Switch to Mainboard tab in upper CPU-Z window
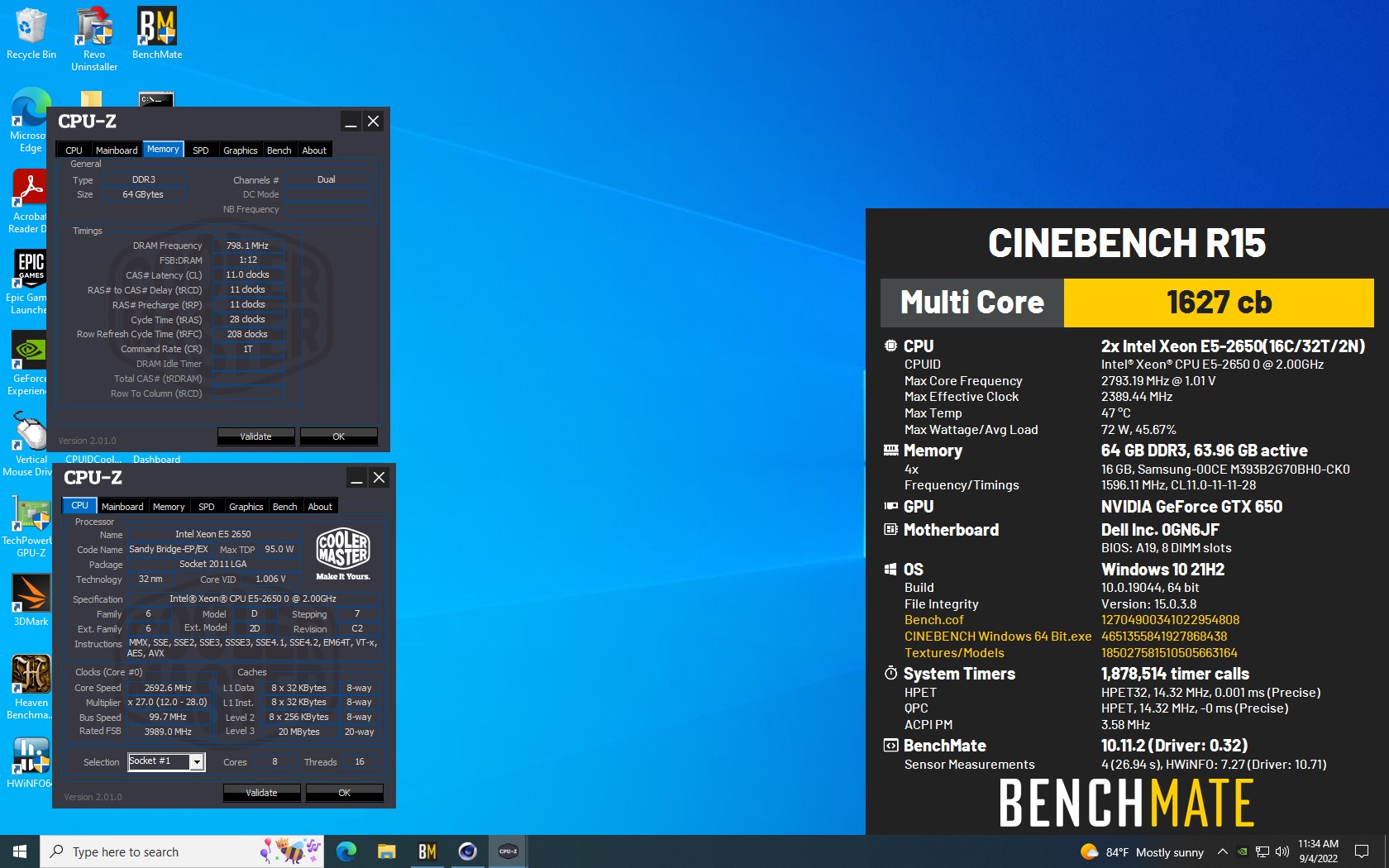 pos(117,150)
